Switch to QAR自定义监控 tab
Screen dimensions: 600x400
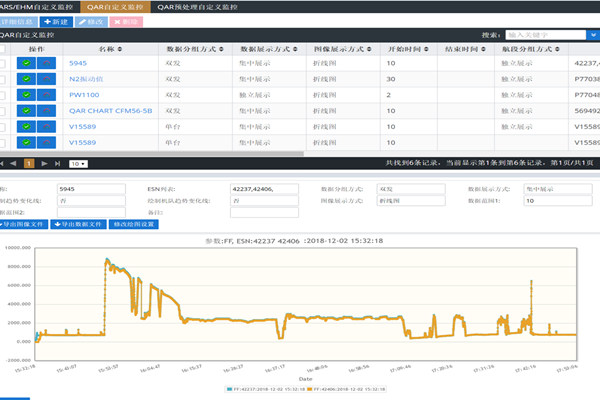point(115,7)
